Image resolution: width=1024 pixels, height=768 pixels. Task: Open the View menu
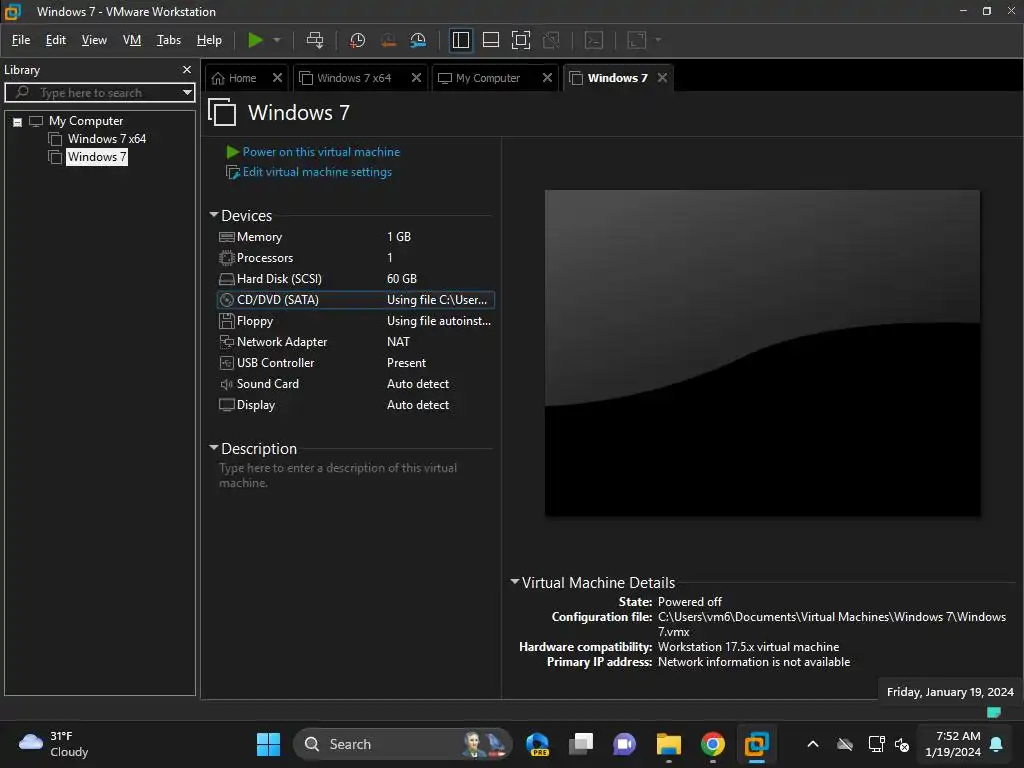point(94,40)
